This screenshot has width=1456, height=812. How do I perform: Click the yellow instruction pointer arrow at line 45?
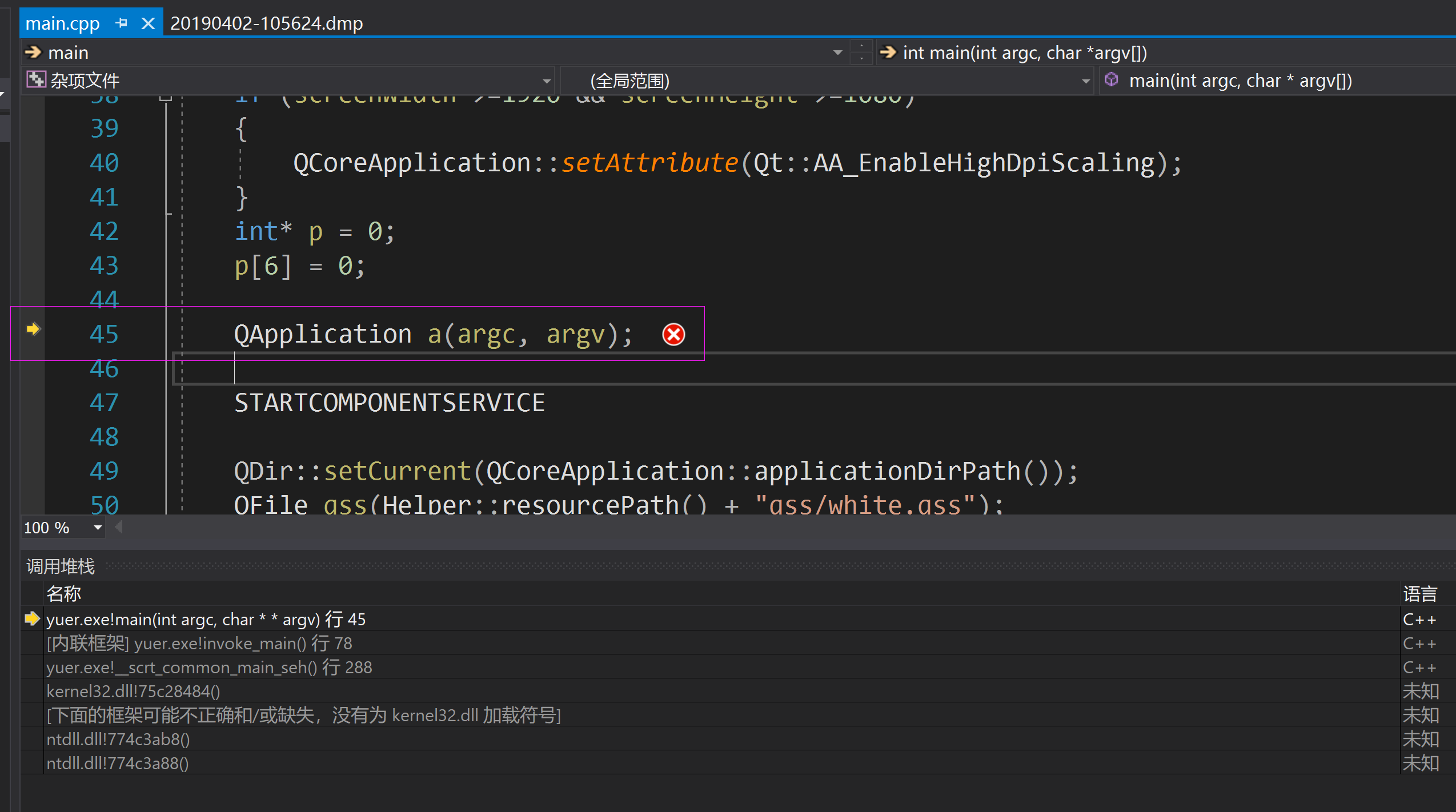33,329
